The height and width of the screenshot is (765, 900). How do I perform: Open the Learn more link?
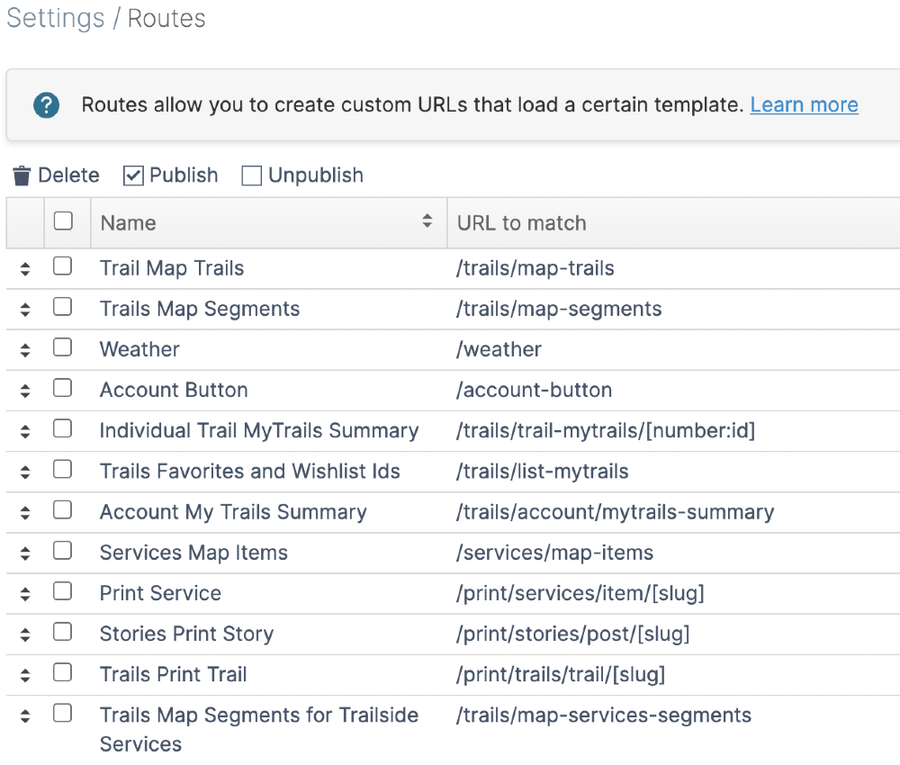804,105
